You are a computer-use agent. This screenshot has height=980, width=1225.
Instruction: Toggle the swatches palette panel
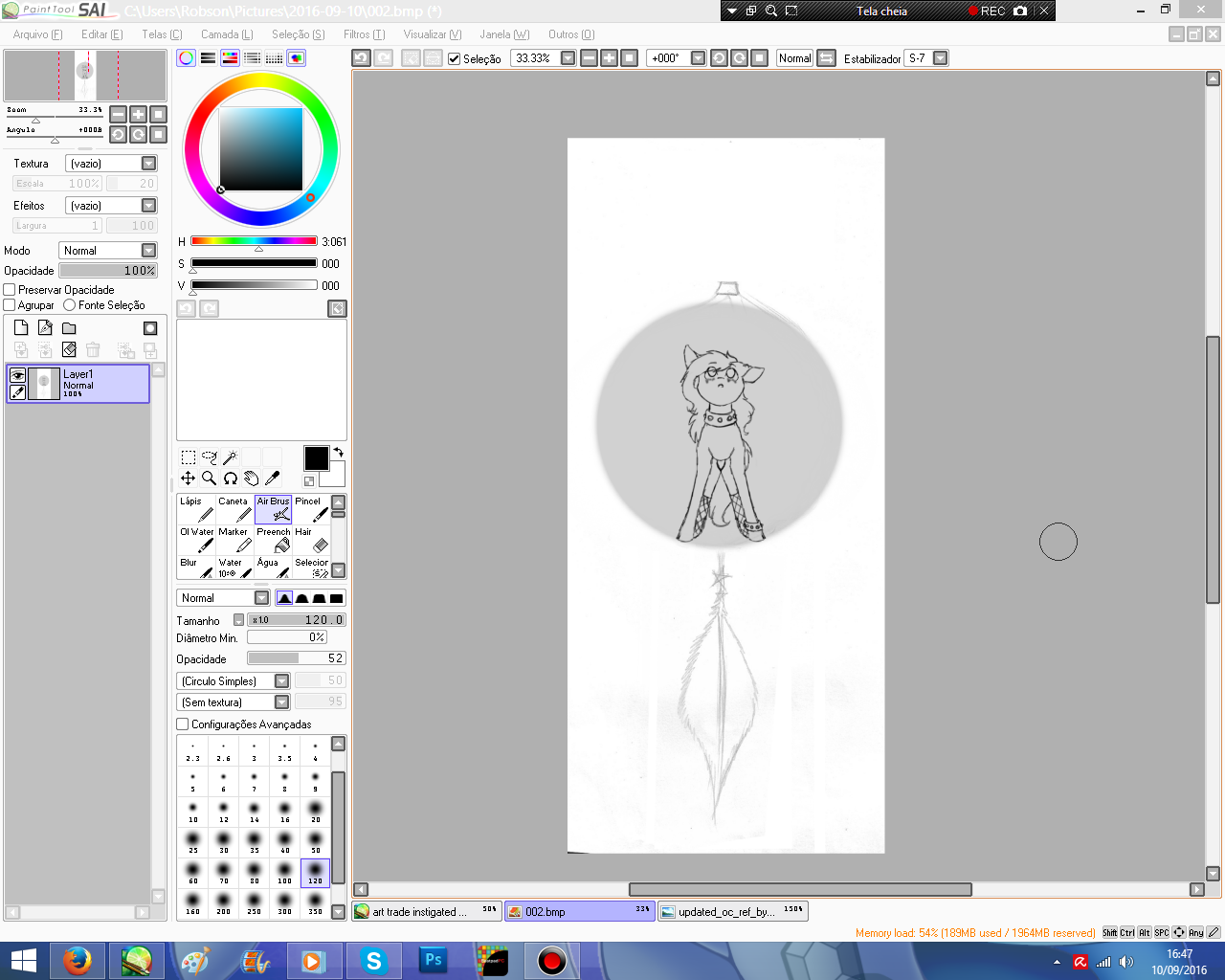point(274,57)
